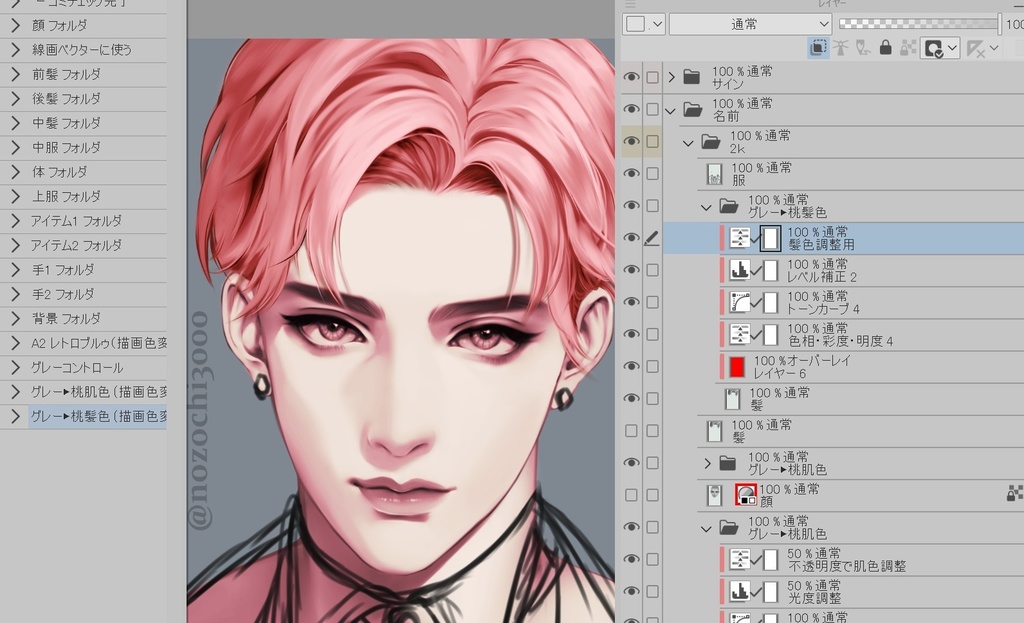Collapse the 名前 folder
The height and width of the screenshot is (623, 1024).
click(671, 110)
